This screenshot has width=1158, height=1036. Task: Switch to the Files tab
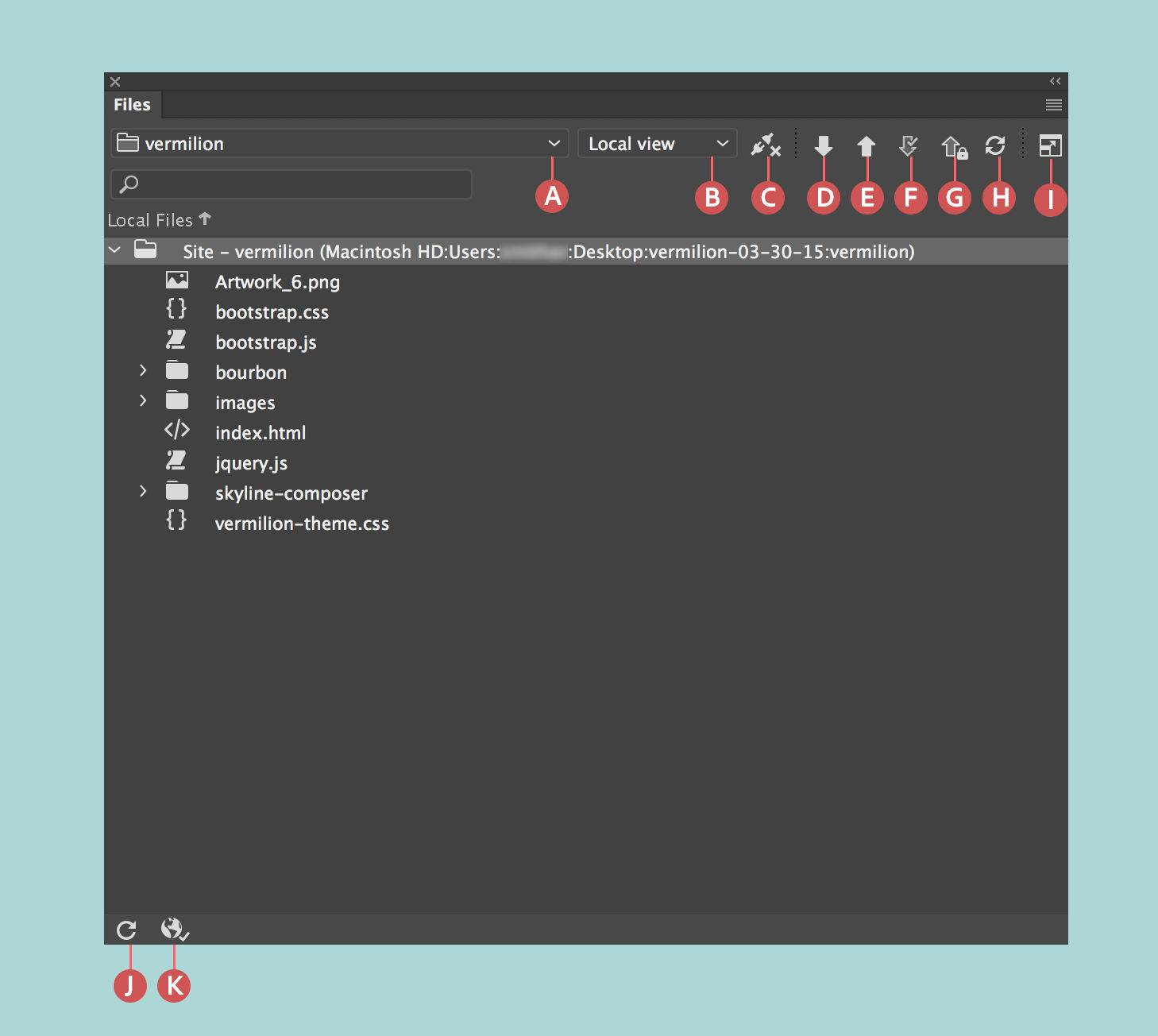click(132, 104)
